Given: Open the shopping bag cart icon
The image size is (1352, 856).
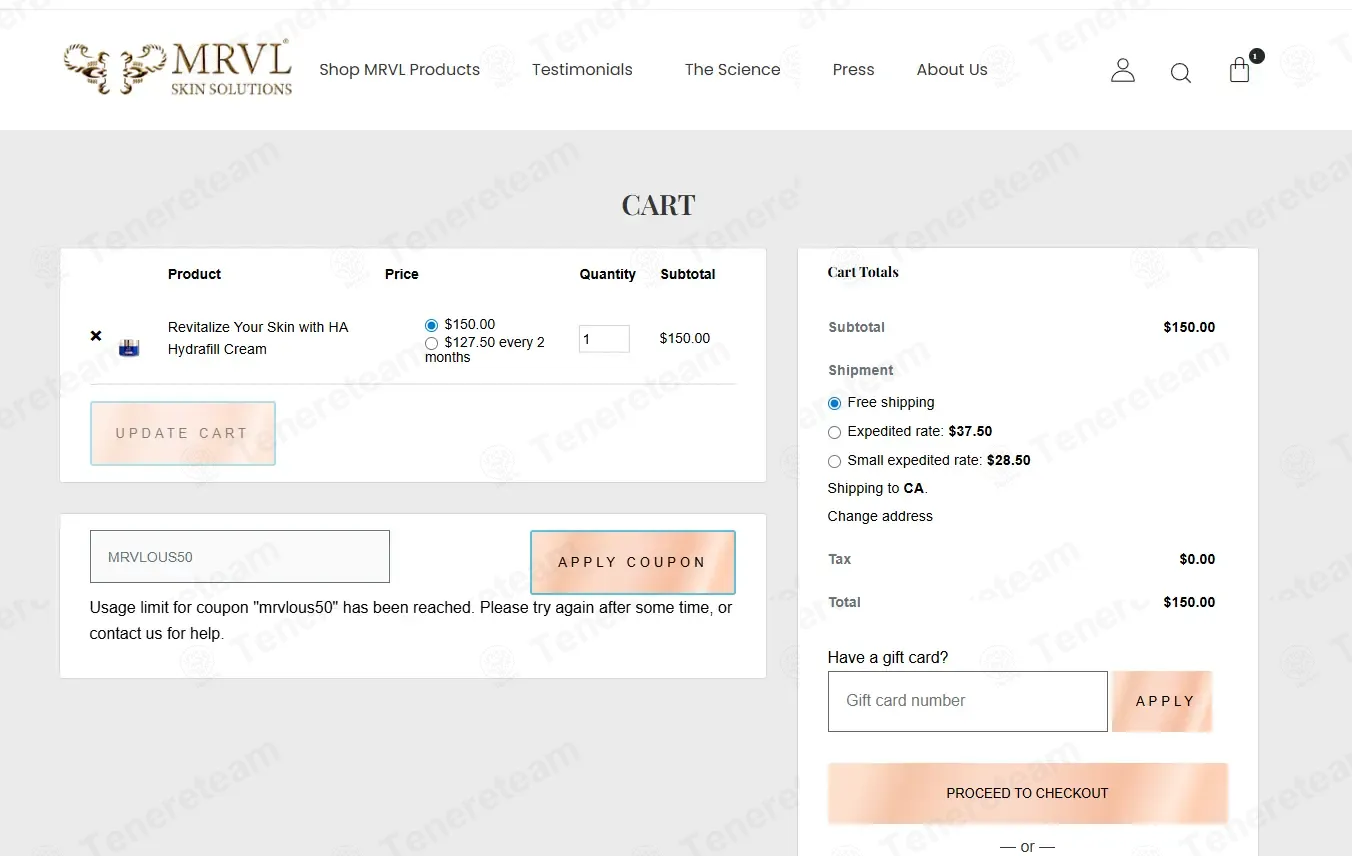Looking at the screenshot, I should pos(1240,69).
